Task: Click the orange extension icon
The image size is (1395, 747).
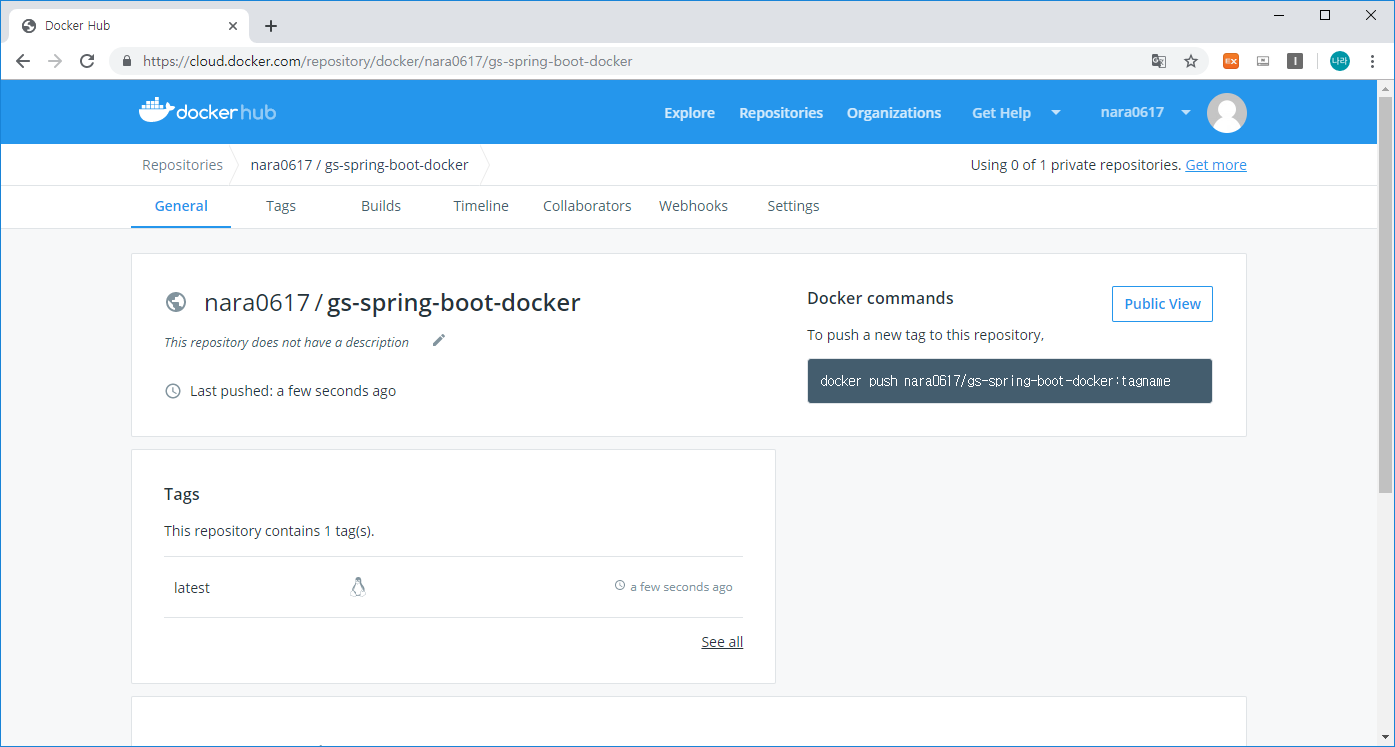Action: coord(1231,61)
